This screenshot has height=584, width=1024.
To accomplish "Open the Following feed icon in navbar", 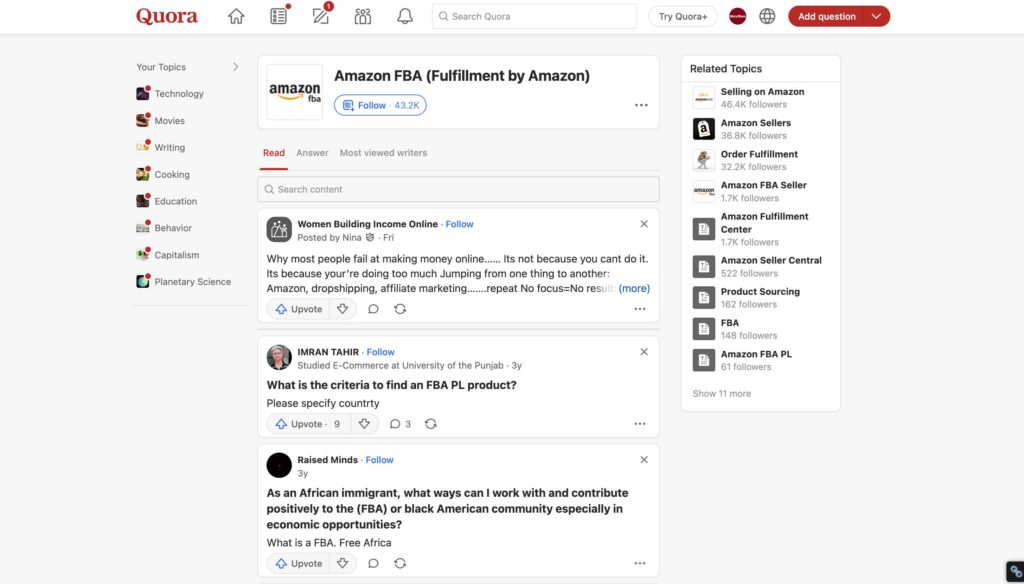I will tap(279, 16).
